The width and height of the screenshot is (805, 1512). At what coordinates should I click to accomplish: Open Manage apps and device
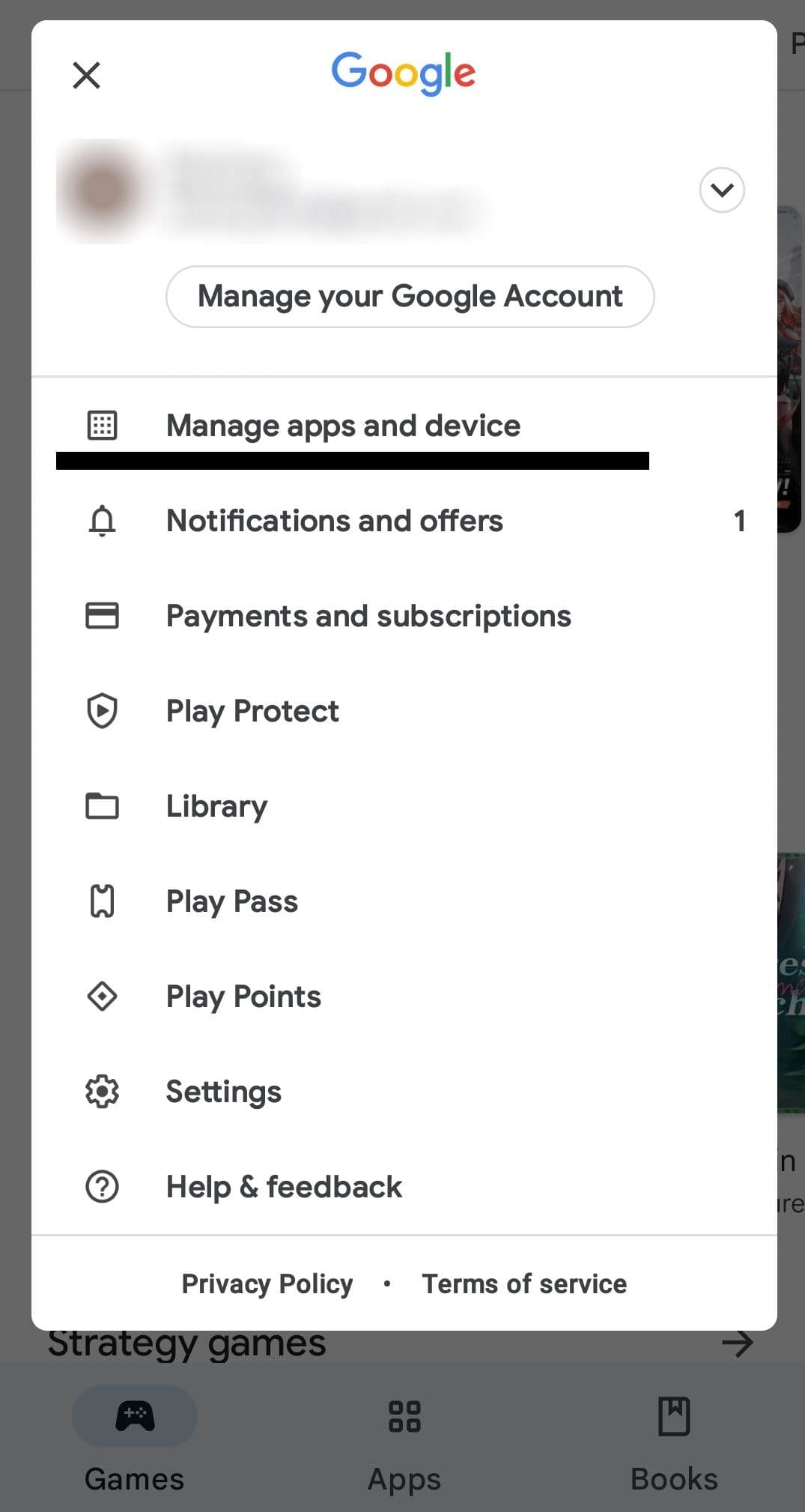pyautogui.click(x=343, y=426)
